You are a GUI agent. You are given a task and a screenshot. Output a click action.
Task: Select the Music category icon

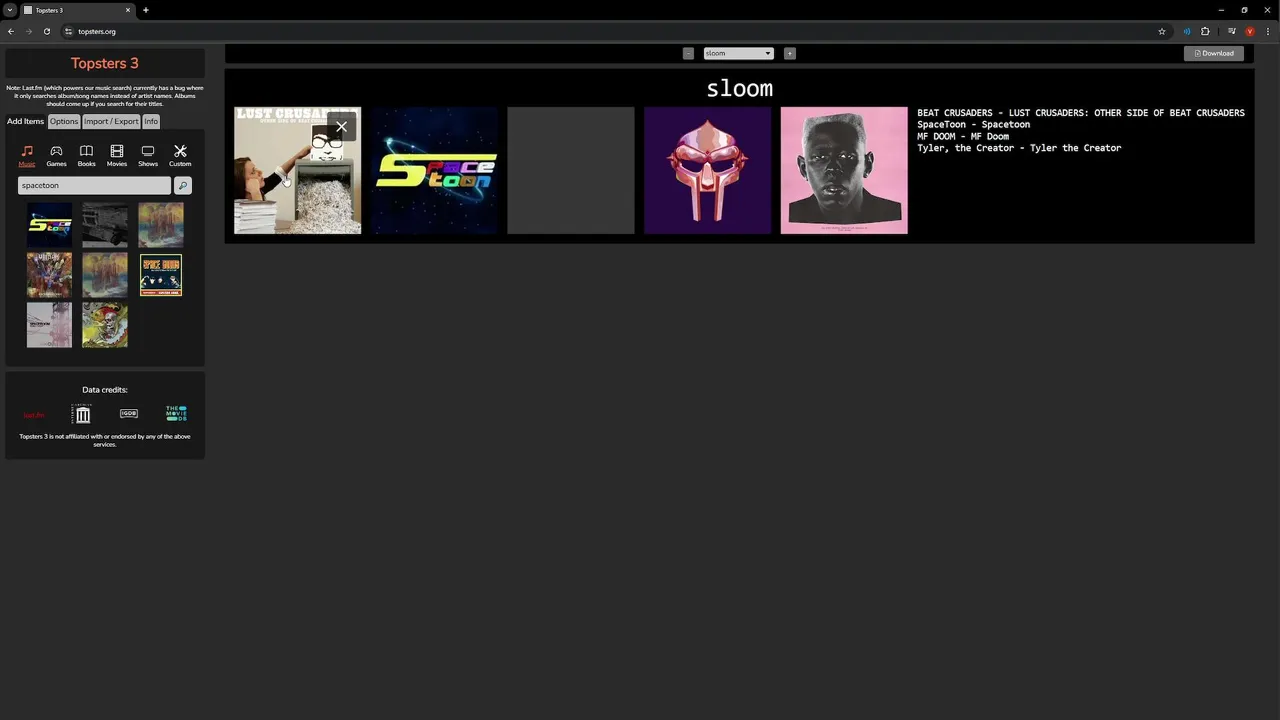27,155
